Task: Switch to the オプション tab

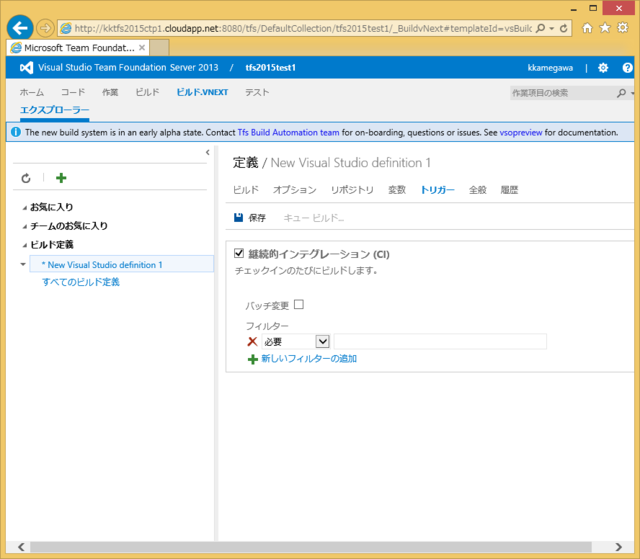Action: pos(294,190)
